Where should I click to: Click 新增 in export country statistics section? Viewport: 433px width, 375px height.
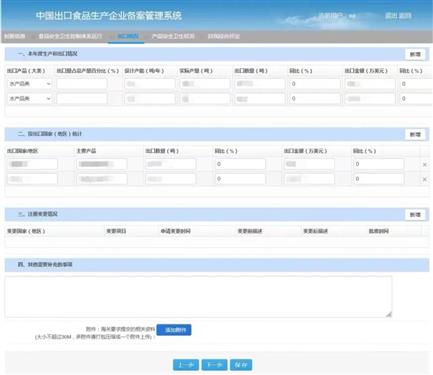click(x=415, y=135)
